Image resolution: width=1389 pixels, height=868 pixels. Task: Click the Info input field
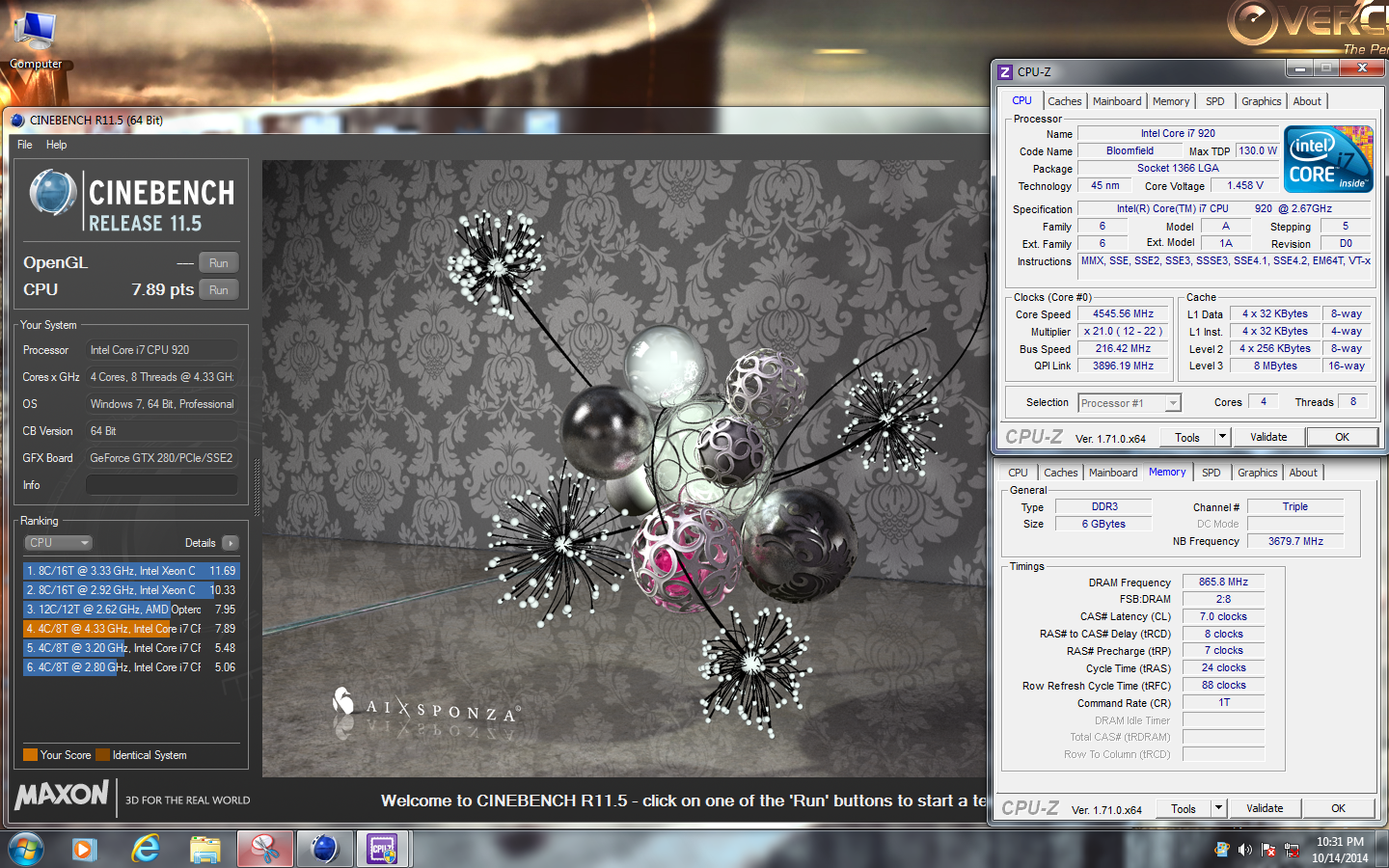coord(162,485)
